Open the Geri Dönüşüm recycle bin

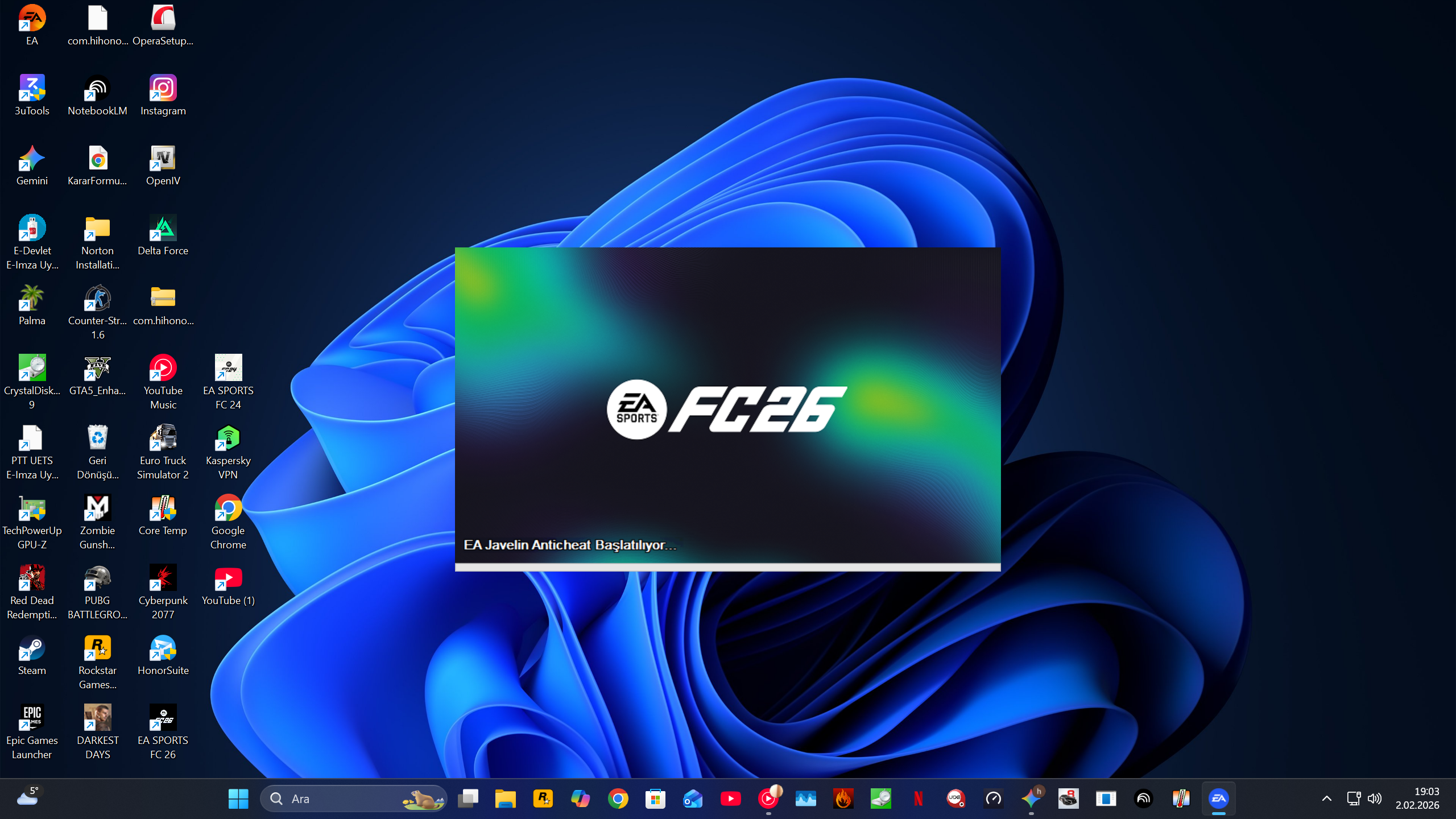coord(97,439)
